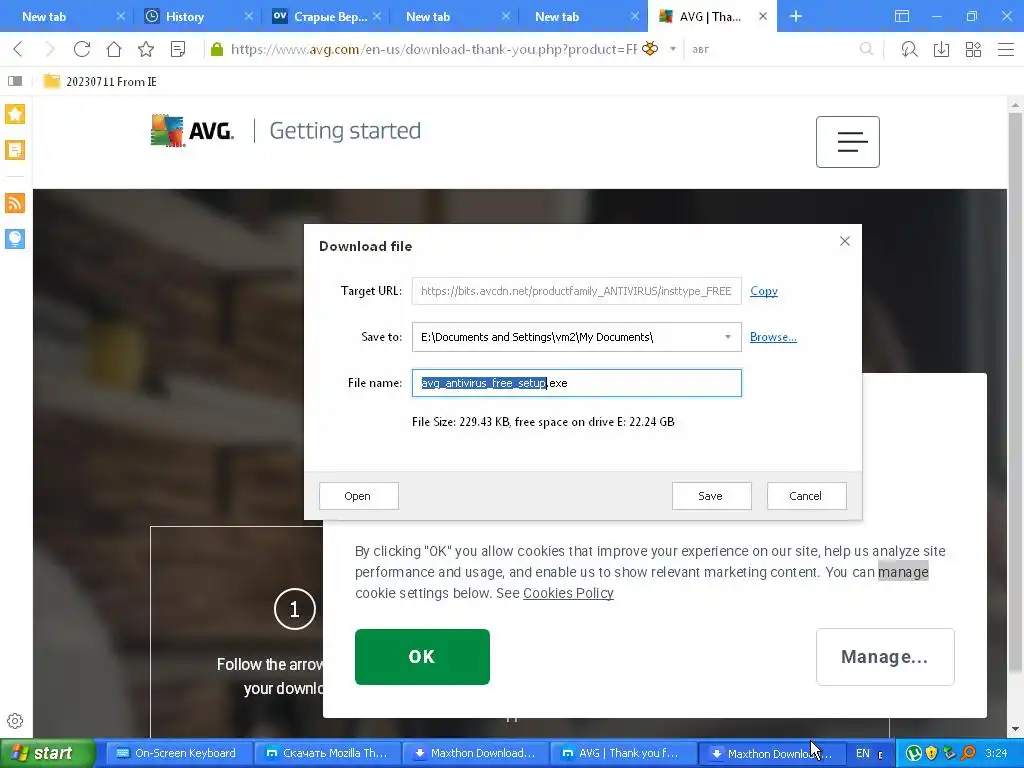The image size is (1024, 768).
Task: Open the browser main menu
Action: tap(1006, 49)
